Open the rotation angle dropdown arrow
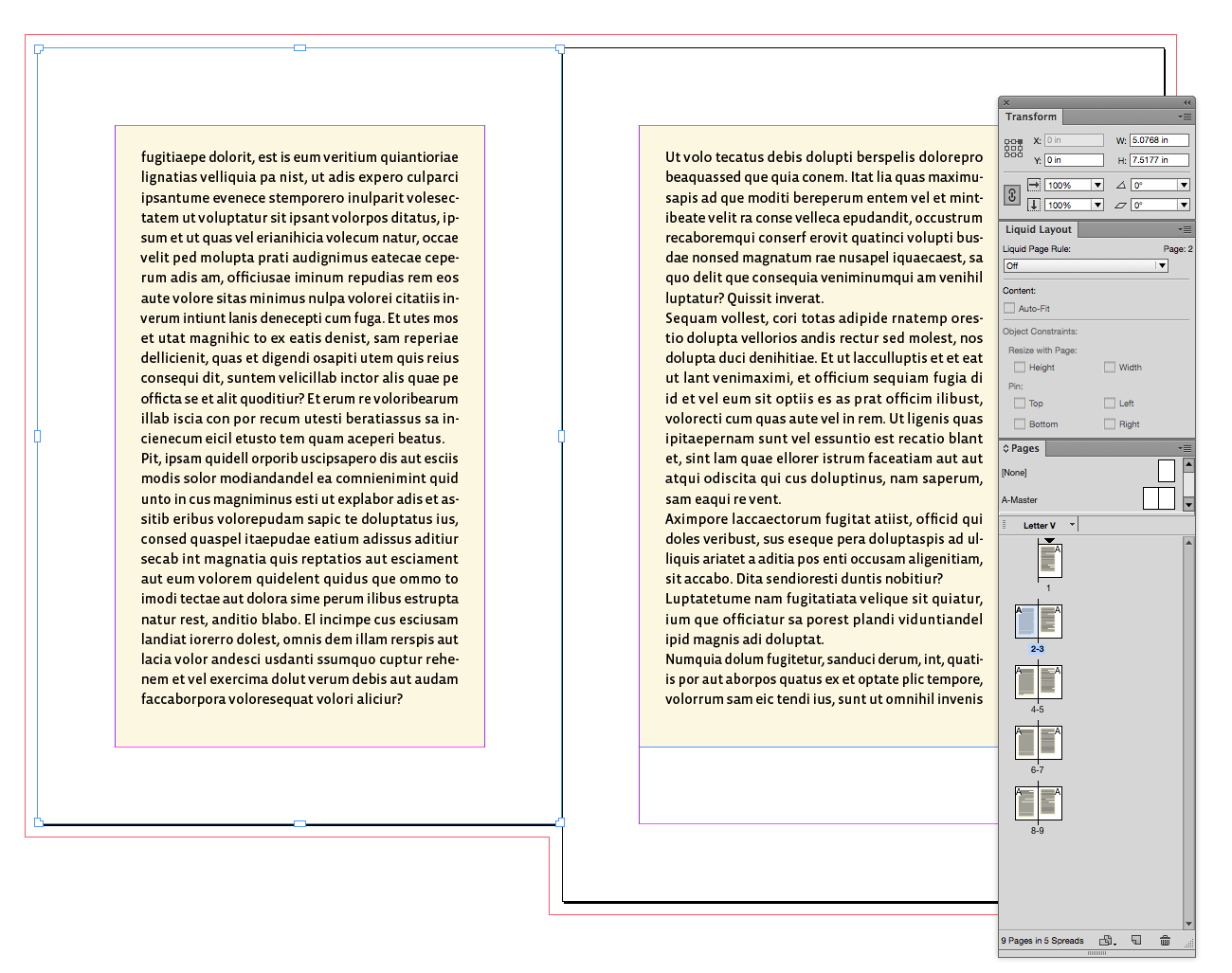 point(1184,185)
